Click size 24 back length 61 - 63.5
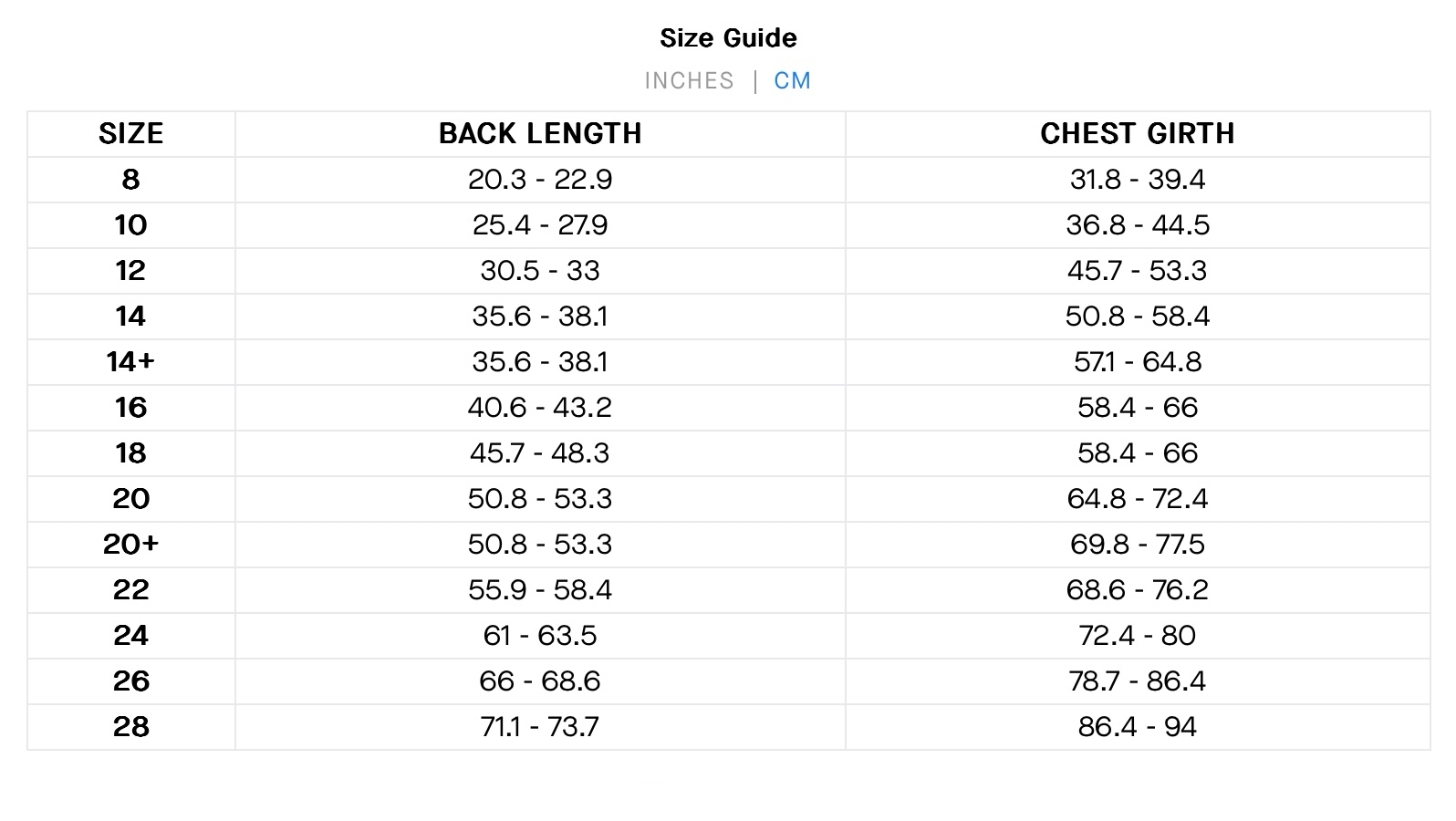This screenshot has width=1456, height=821. [x=540, y=636]
